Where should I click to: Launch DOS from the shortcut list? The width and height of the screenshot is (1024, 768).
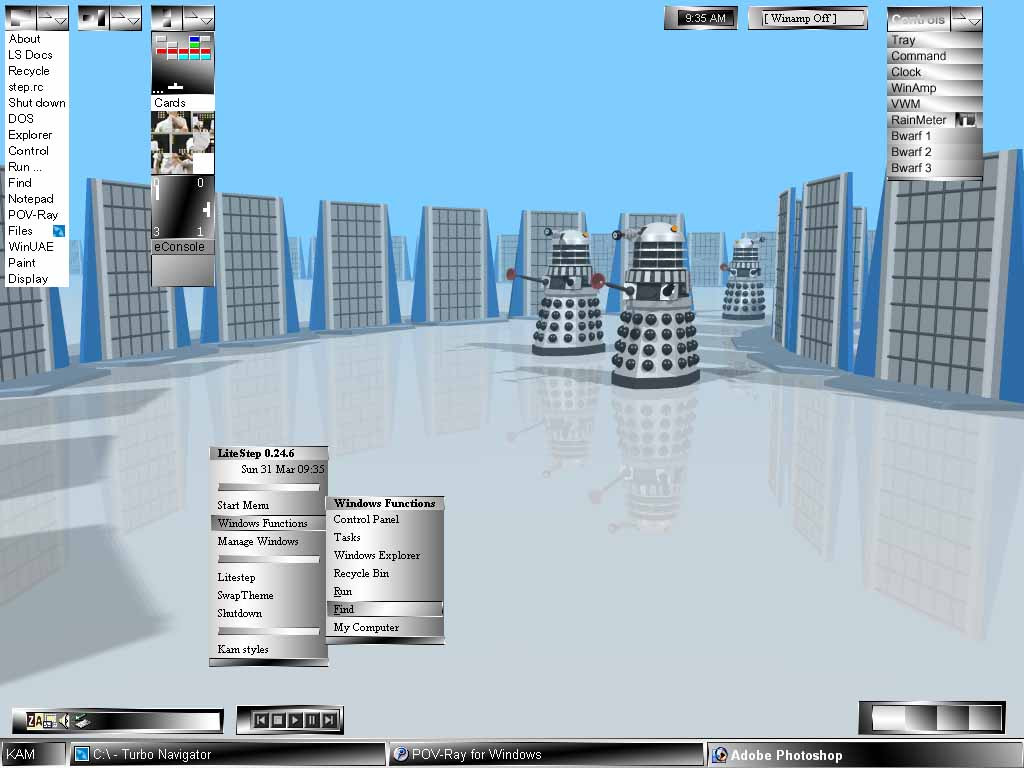[x=37, y=119]
